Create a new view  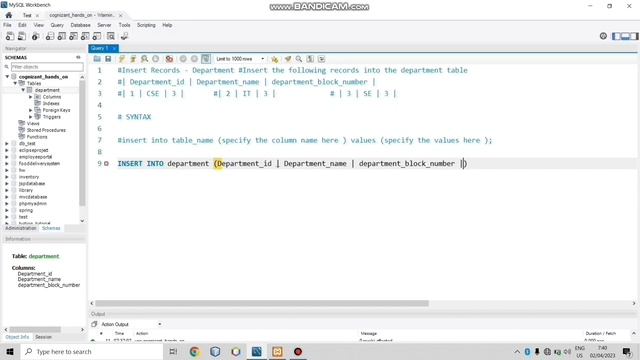click(x=73, y=36)
